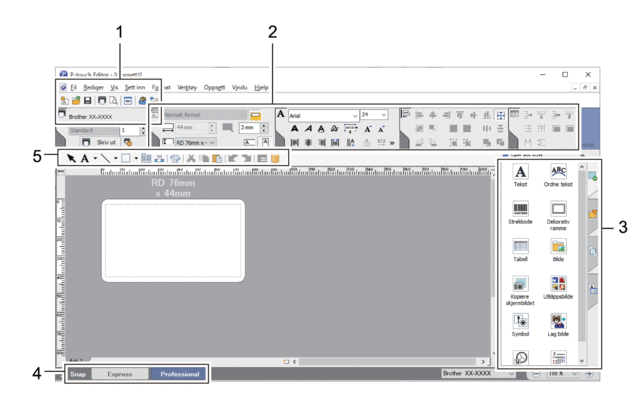Viewport: 629px width, 399px height.
Task: Click the Symbol insert icon
Action: tap(520, 324)
